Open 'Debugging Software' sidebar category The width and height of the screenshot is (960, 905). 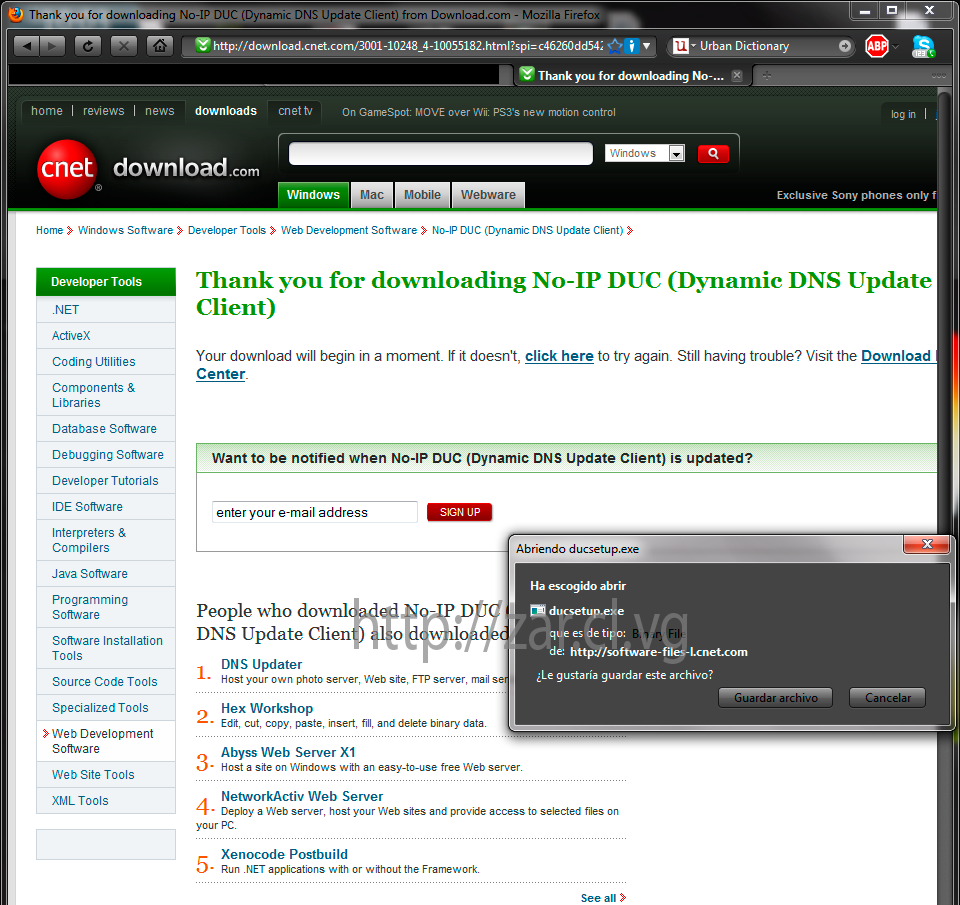coord(108,455)
